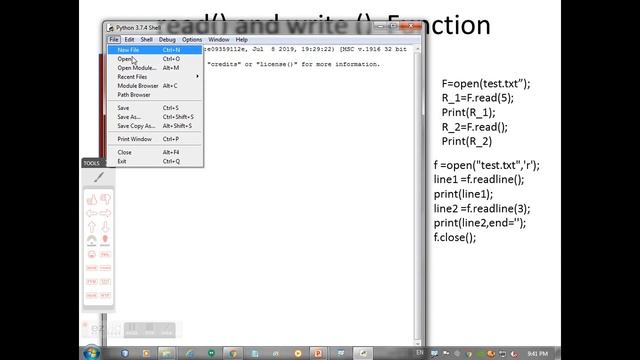
Task: Click the TOOLS panel tab
Action: 93,163
